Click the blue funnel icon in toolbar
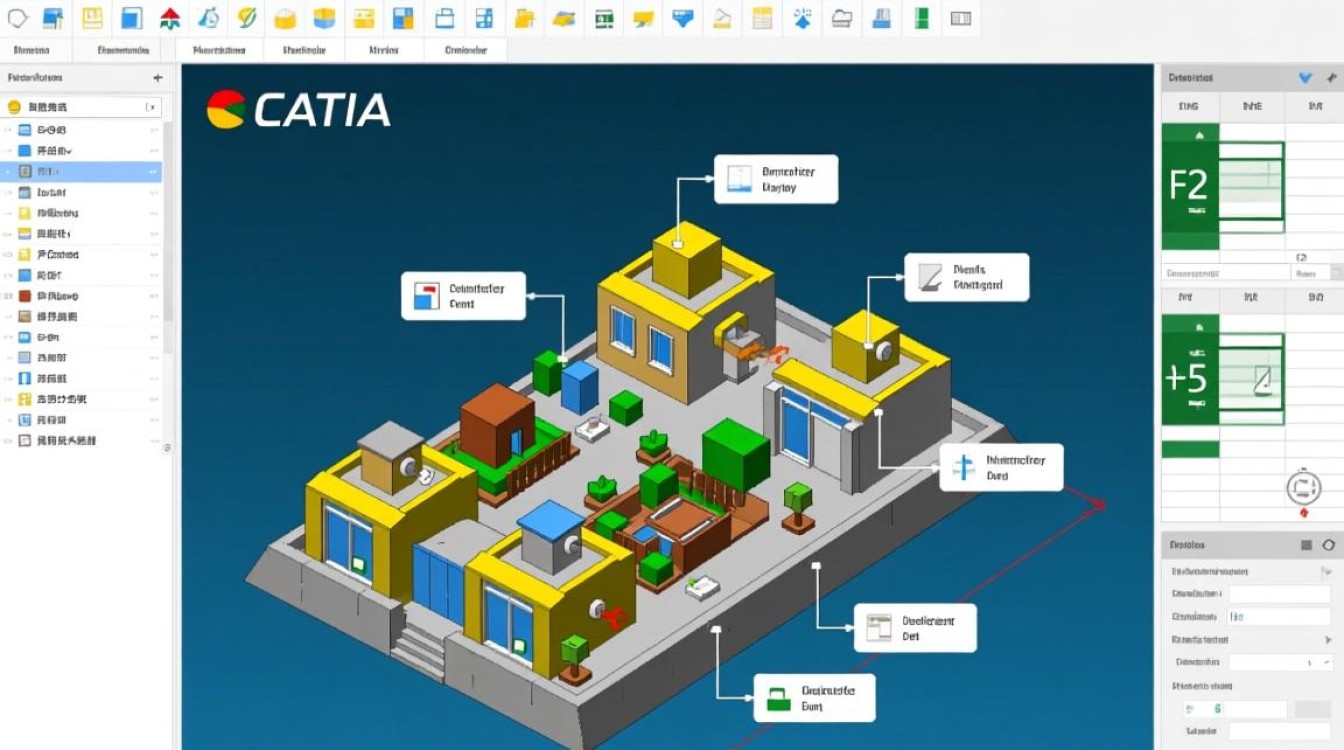1344x750 pixels. coord(683,18)
